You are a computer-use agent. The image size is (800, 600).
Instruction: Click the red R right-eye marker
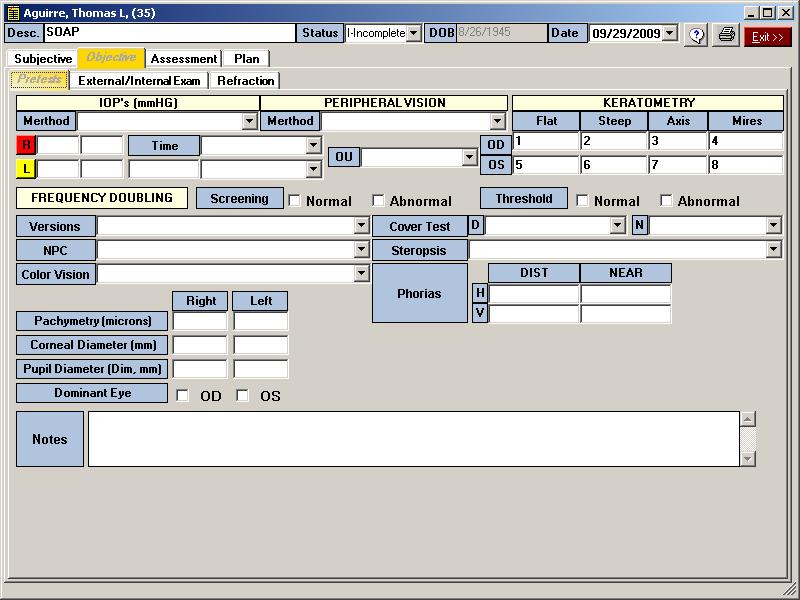(x=26, y=146)
